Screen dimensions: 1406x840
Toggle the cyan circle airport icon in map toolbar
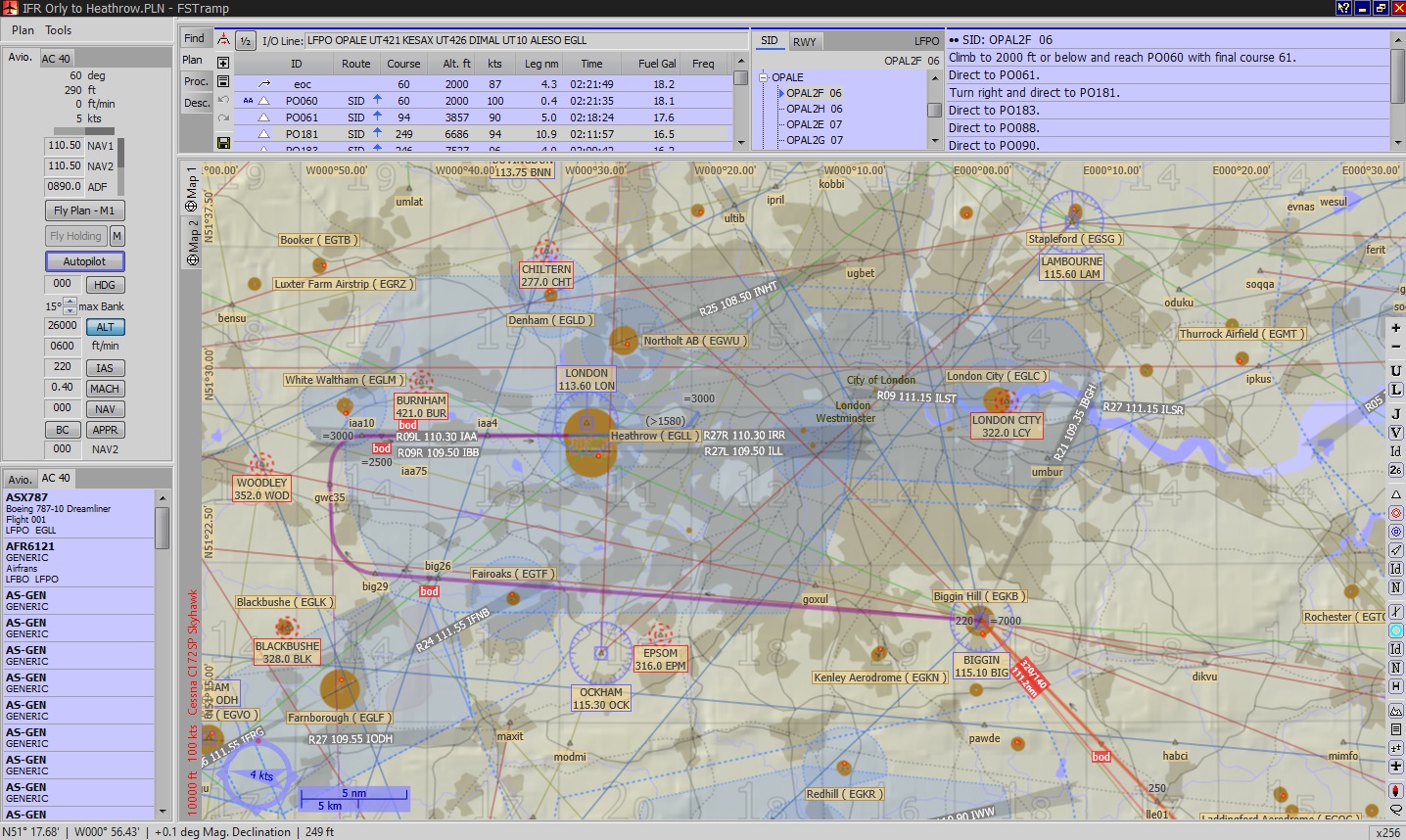tap(1396, 630)
